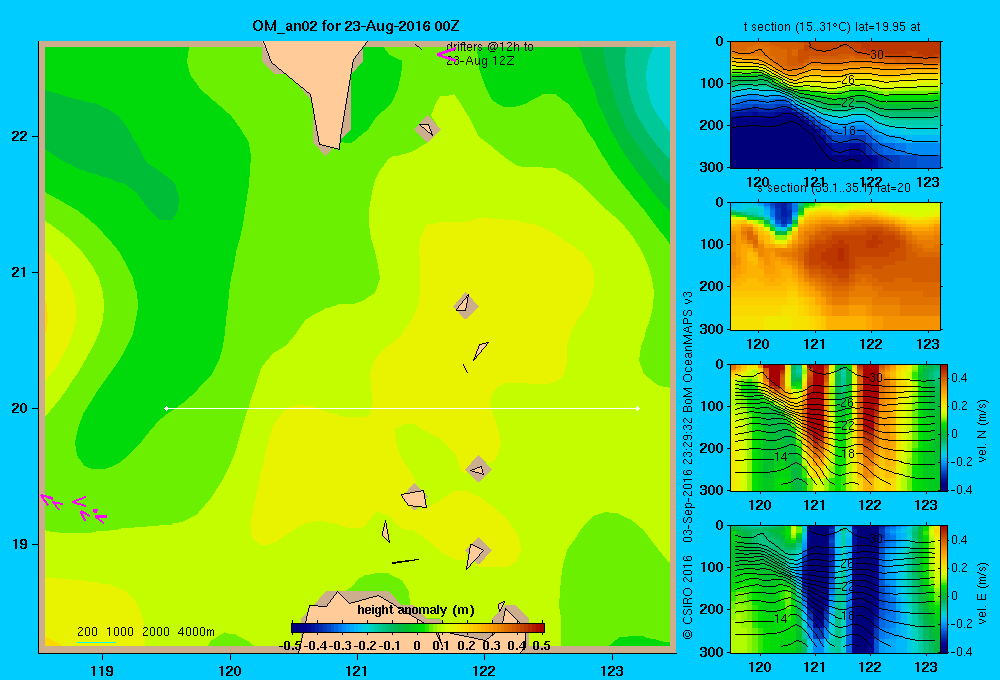The image size is (1000, 680).
Task: Click longitude label "119" under the main map
Action: click(102, 670)
